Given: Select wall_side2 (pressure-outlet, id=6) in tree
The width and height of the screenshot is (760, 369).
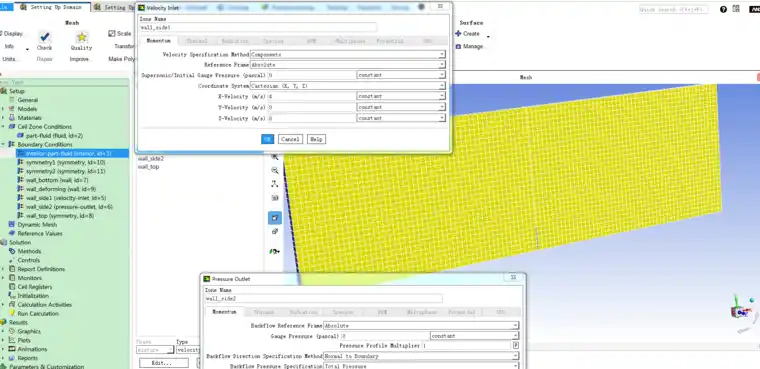Looking at the screenshot, I should [x=69, y=207].
